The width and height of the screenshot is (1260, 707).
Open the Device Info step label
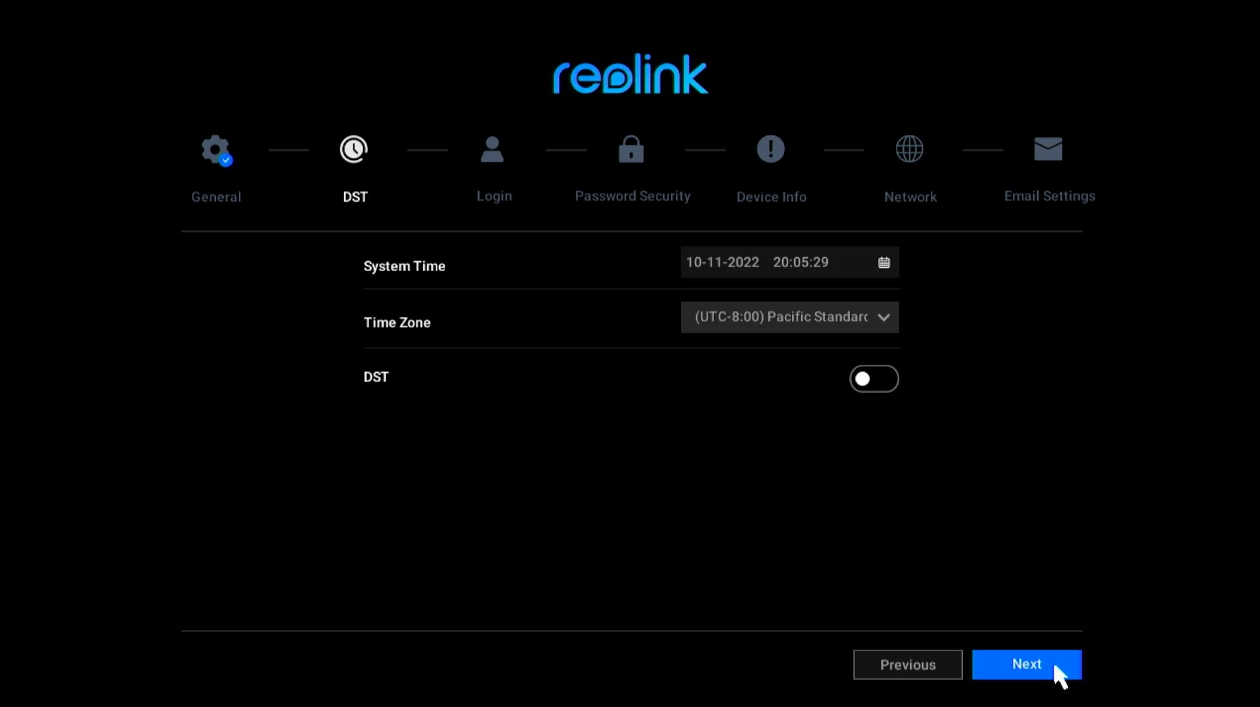771,197
